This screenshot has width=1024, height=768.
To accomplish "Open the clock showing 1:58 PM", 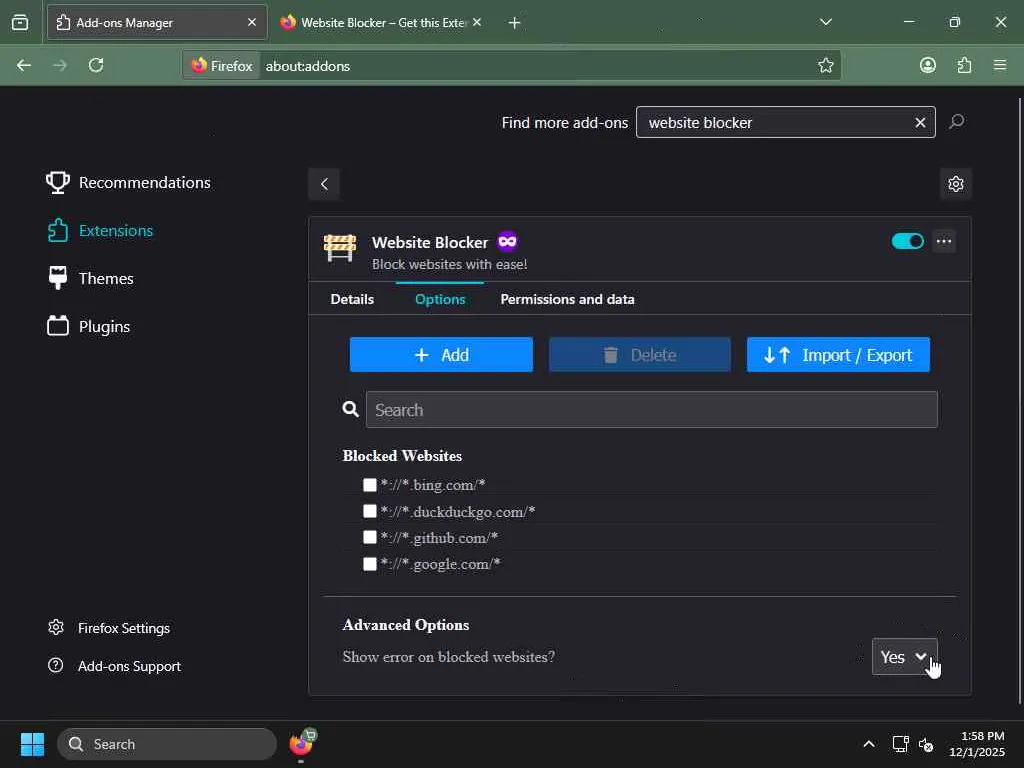I will 976,744.
